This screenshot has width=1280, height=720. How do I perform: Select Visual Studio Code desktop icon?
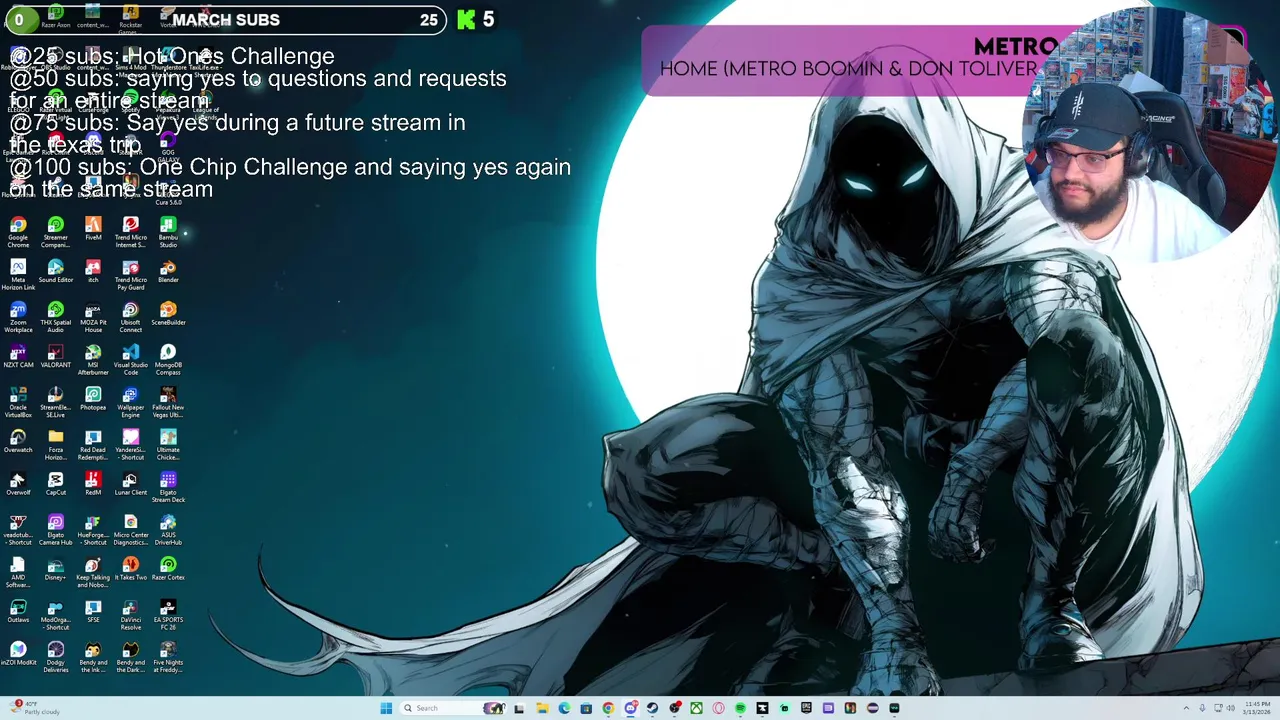coord(130,360)
